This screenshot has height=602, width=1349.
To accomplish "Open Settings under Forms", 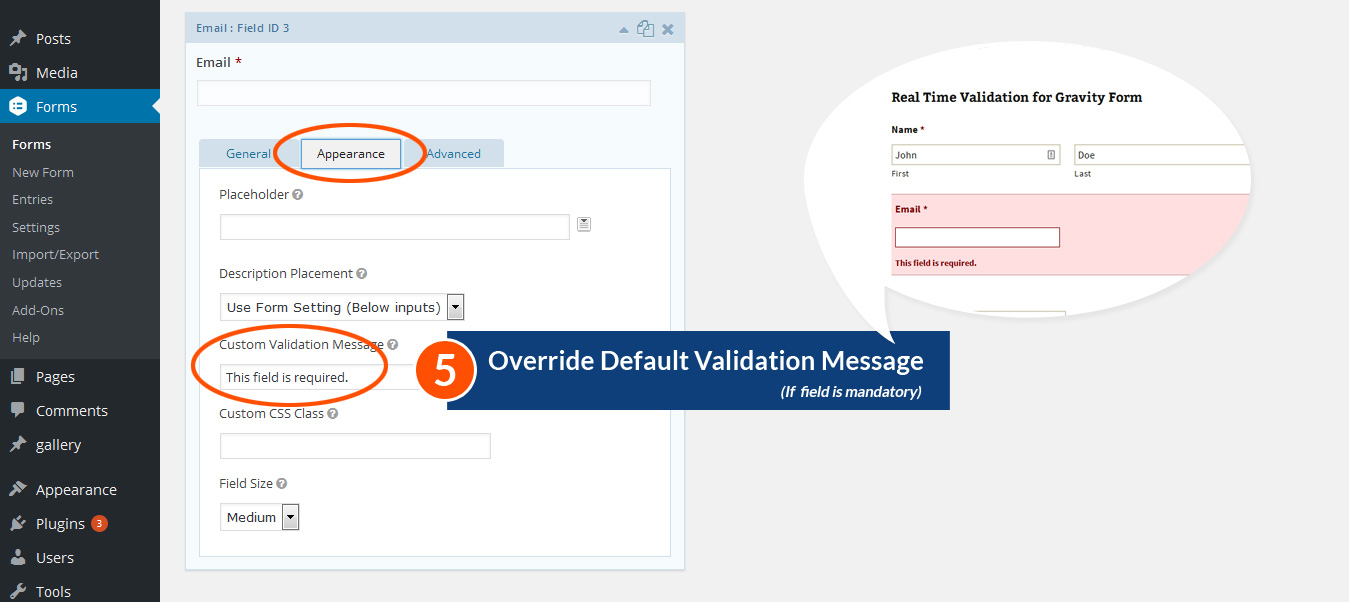I will pyautogui.click(x=36, y=228).
